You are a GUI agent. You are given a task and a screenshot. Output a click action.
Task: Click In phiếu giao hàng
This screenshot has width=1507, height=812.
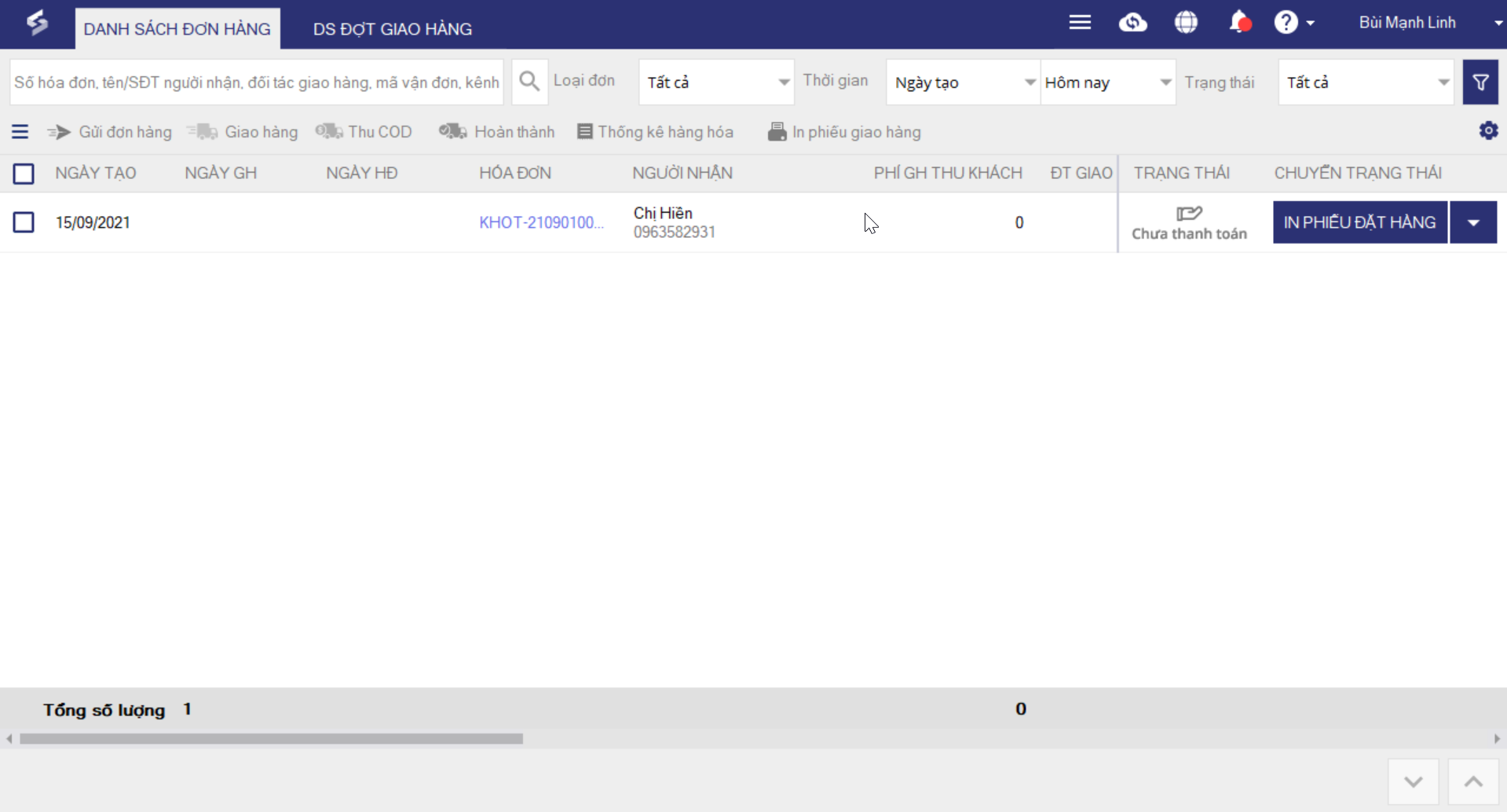pos(844,132)
